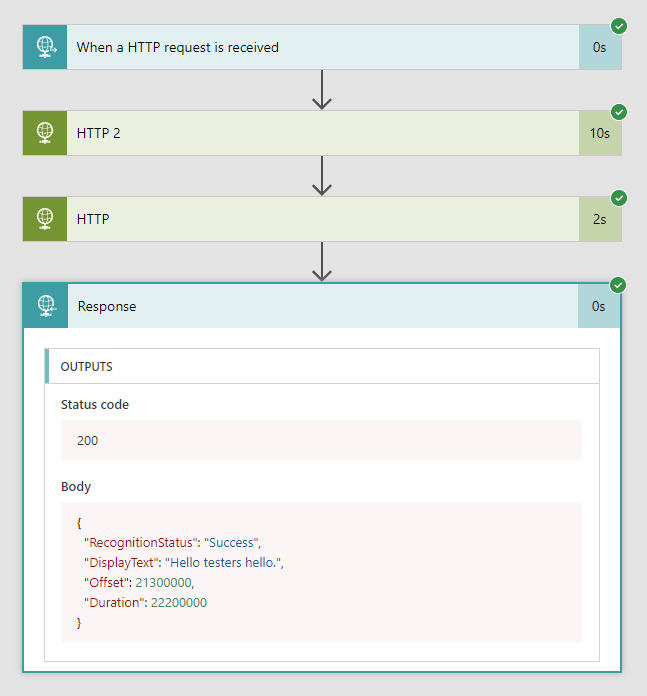Click the arrow between trigger and HTTP 2
The height and width of the screenshot is (696, 647).
pos(321,90)
